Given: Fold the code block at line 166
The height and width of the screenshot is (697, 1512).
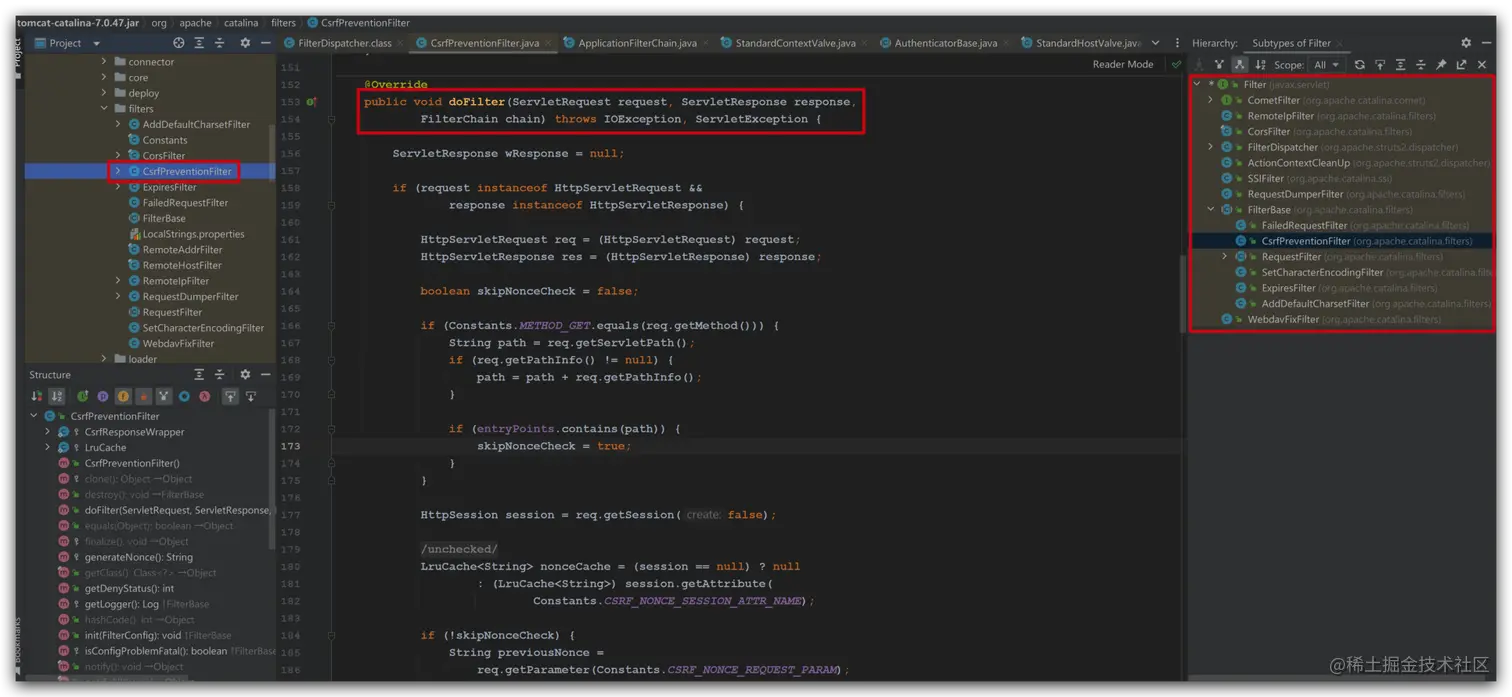Looking at the screenshot, I should (x=331, y=326).
